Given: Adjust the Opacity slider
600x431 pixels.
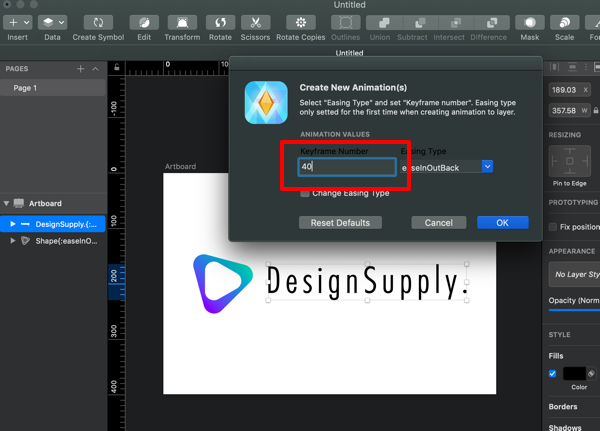Looking at the screenshot, I should tap(574, 310).
